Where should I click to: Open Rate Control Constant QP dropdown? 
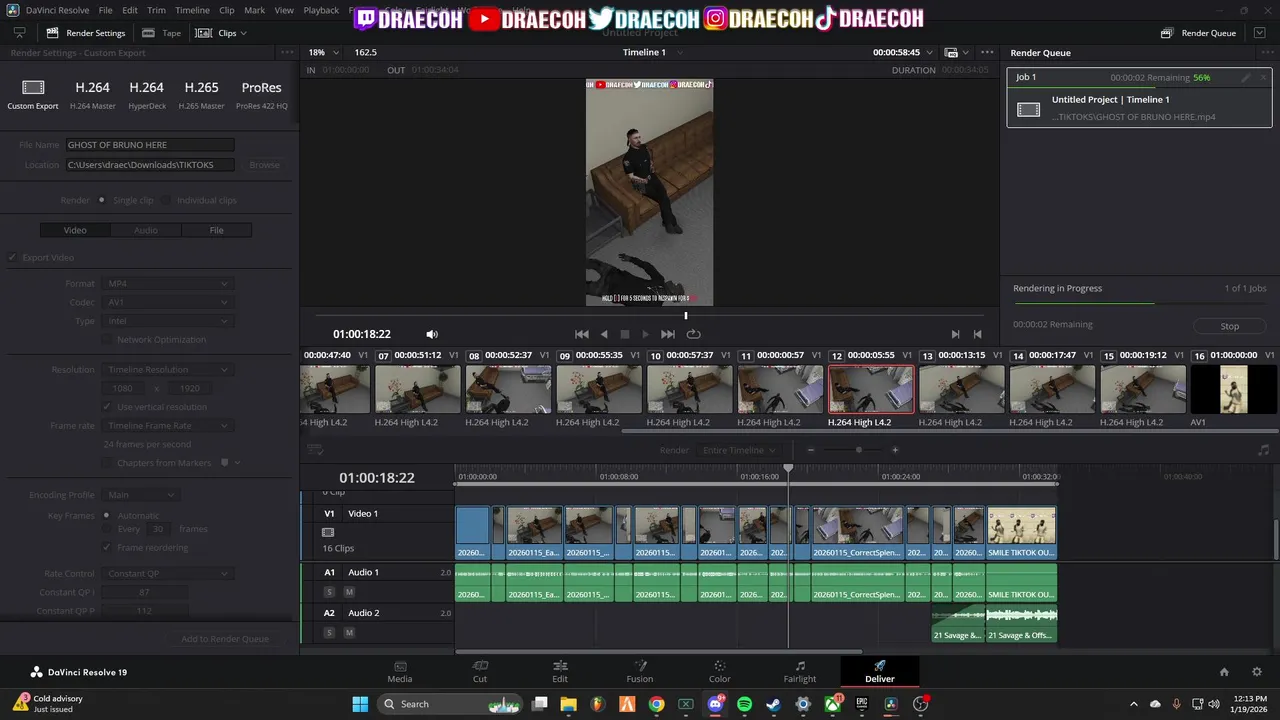click(168, 574)
